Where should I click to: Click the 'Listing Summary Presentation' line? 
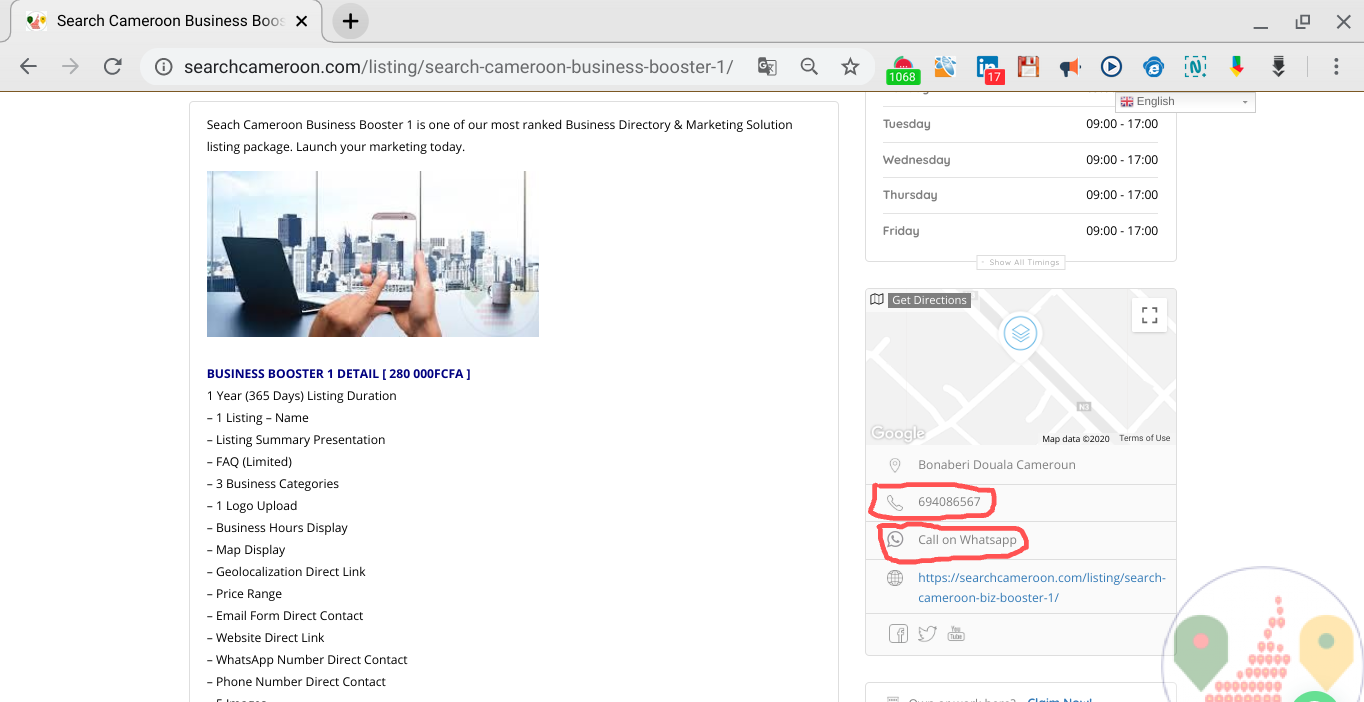point(296,440)
